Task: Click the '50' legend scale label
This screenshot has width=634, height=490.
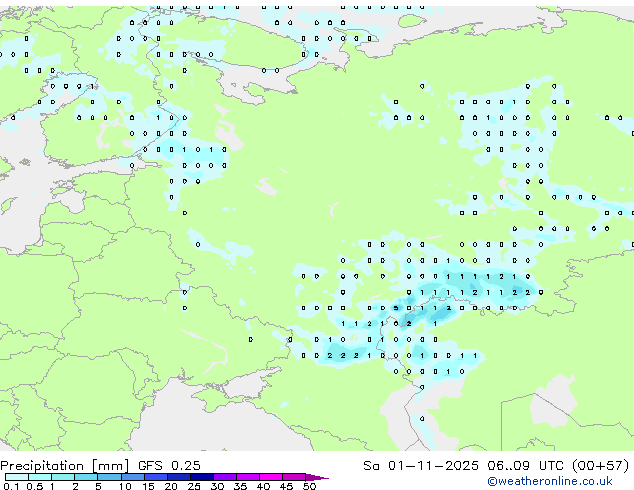Action: pos(309,486)
